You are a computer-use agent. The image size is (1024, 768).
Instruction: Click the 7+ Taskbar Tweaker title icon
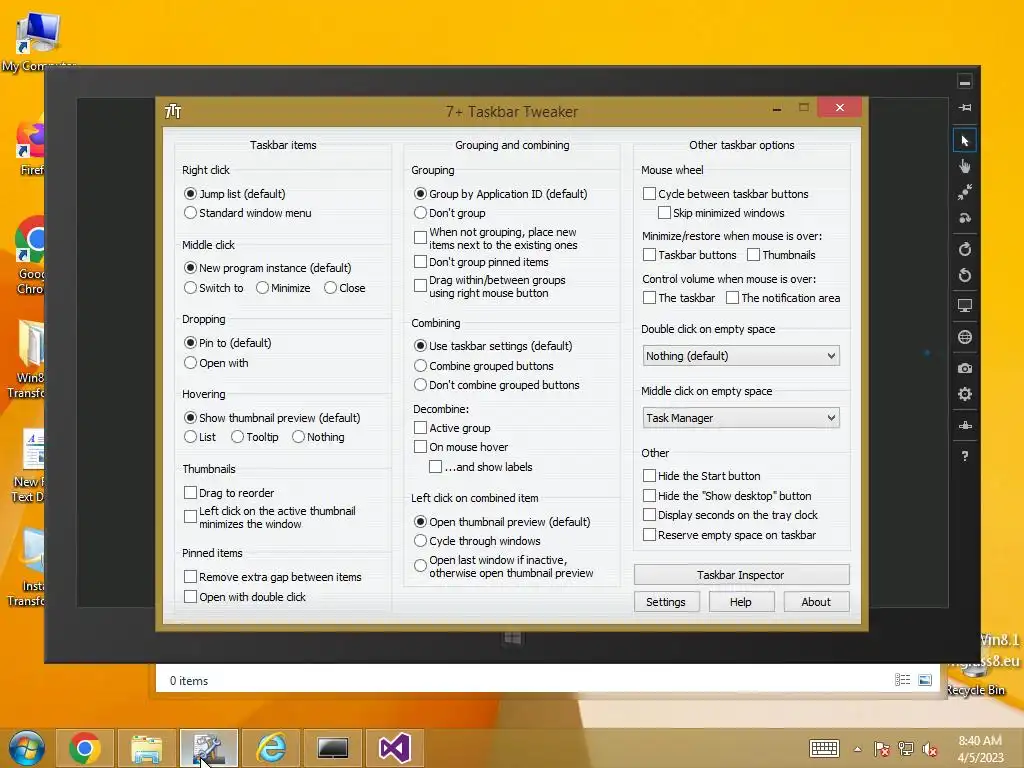tap(173, 112)
